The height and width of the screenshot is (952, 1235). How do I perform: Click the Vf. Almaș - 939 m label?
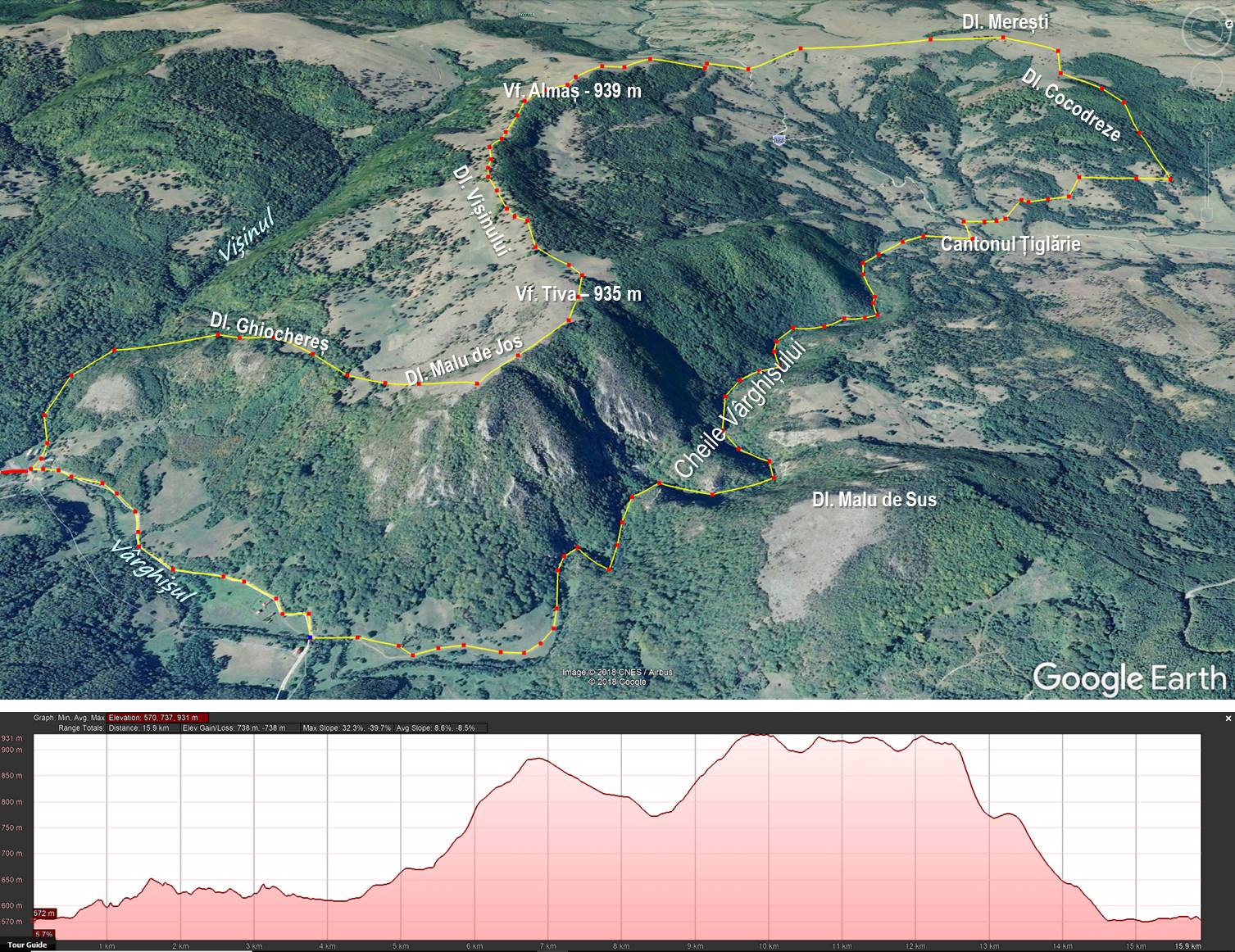[573, 92]
